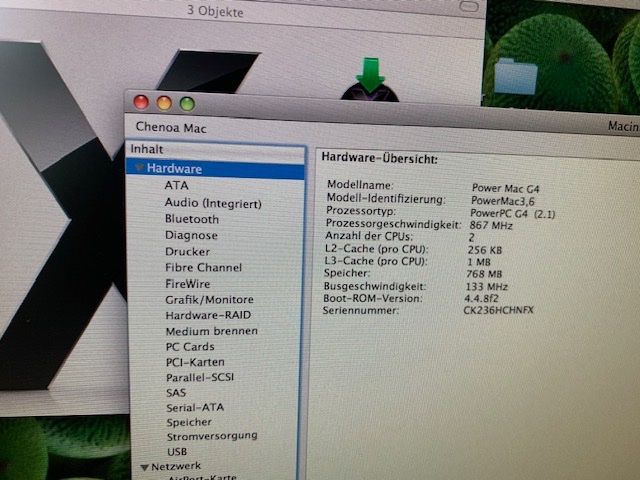Image resolution: width=640 pixels, height=480 pixels.
Task: Select the folder icon on the desktop
Action: 516,76
